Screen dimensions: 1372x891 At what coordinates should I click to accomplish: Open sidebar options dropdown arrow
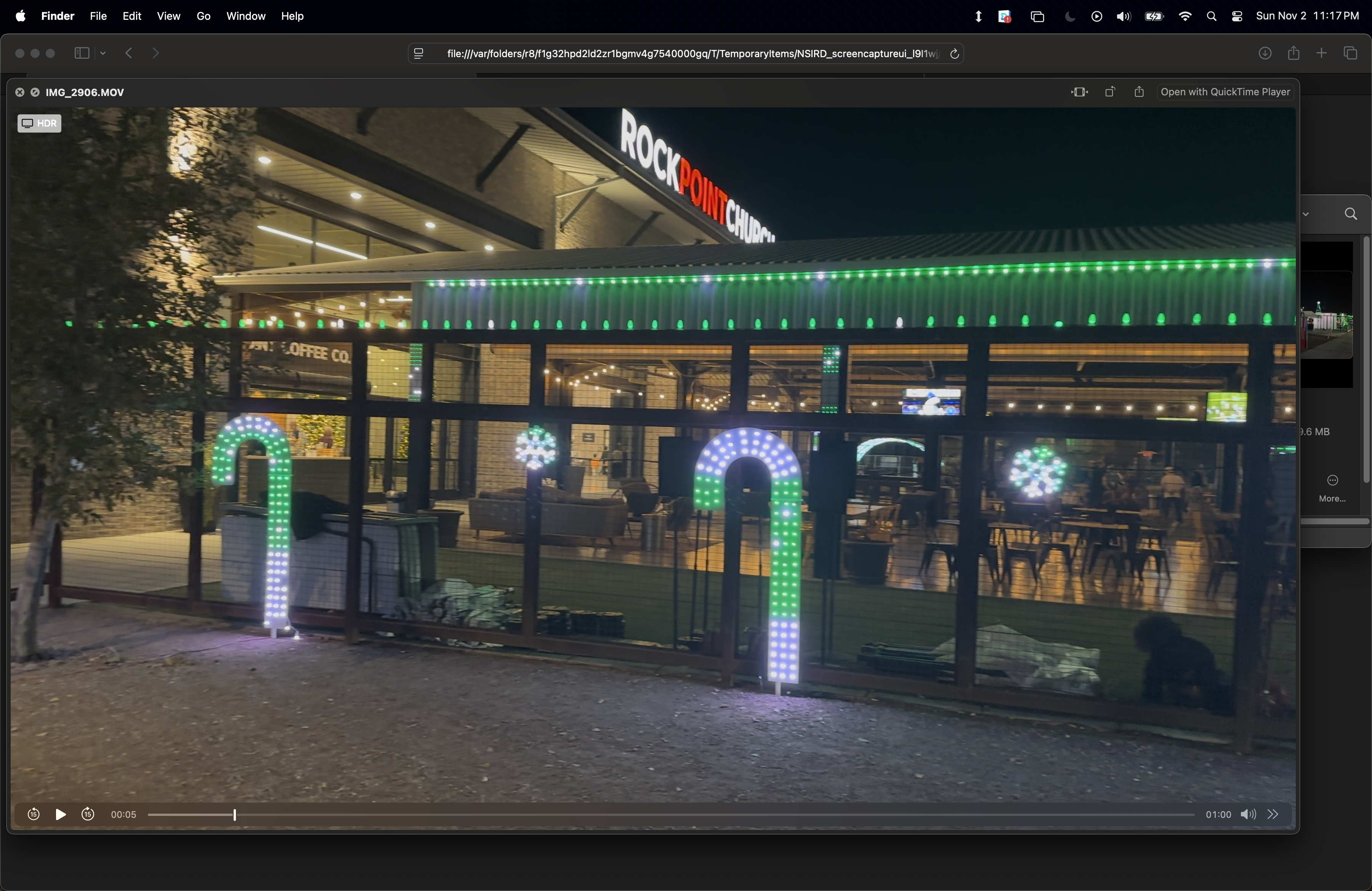[x=103, y=54]
